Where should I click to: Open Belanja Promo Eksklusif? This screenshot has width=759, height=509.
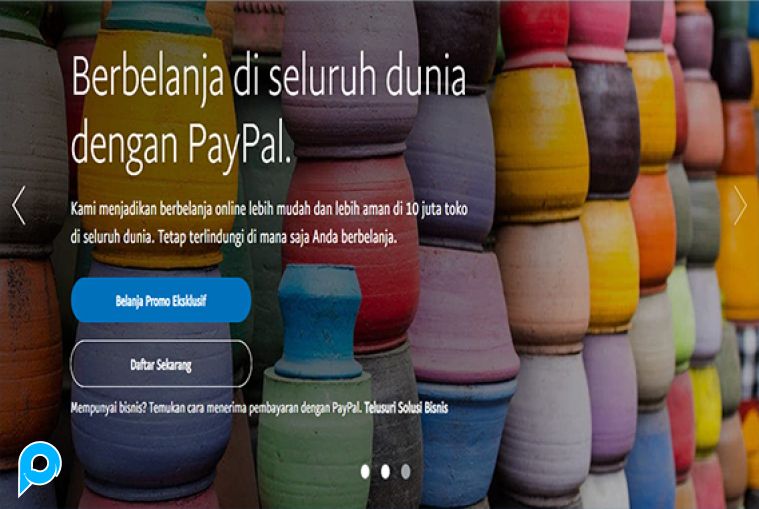[161, 300]
